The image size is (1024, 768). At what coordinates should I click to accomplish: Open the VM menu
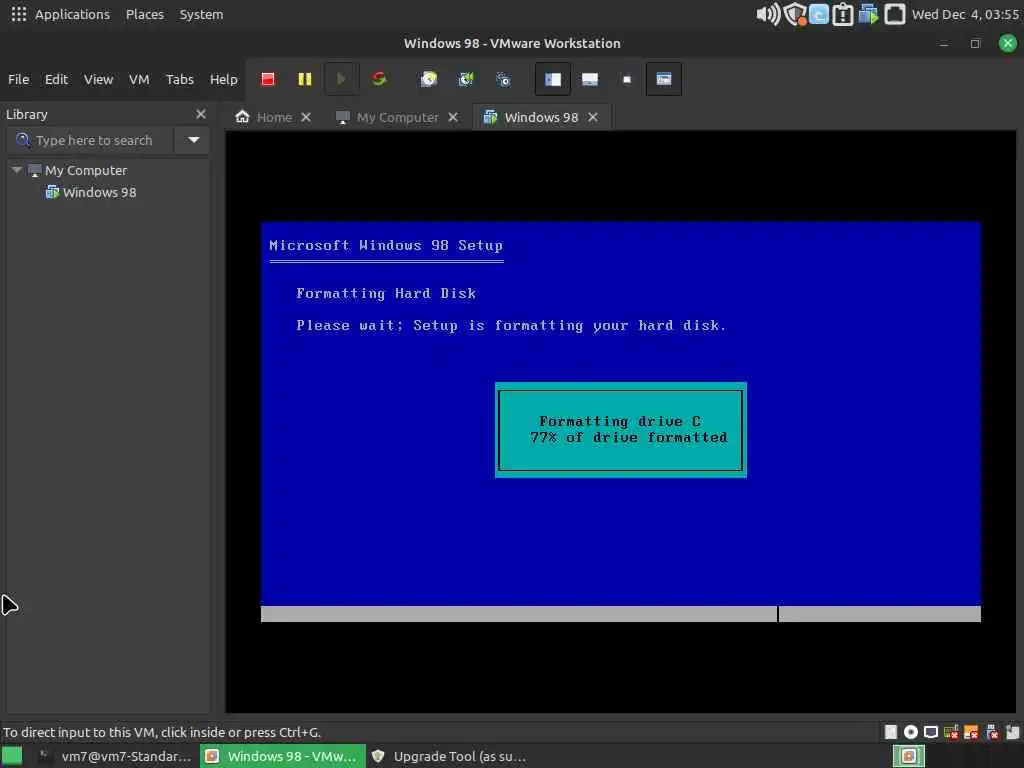(x=139, y=79)
